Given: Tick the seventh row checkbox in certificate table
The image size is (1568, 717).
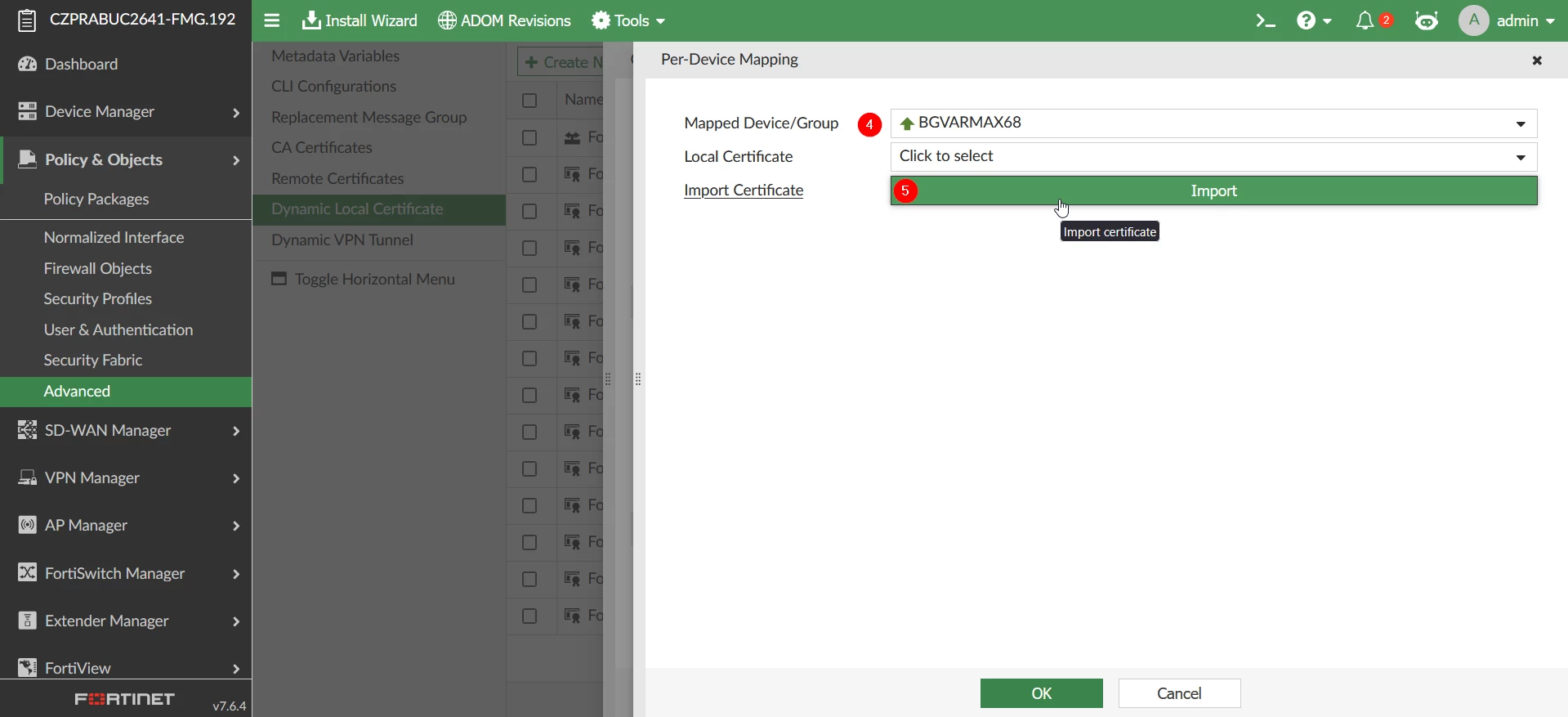Looking at the screenshot, I should [529, 359].
